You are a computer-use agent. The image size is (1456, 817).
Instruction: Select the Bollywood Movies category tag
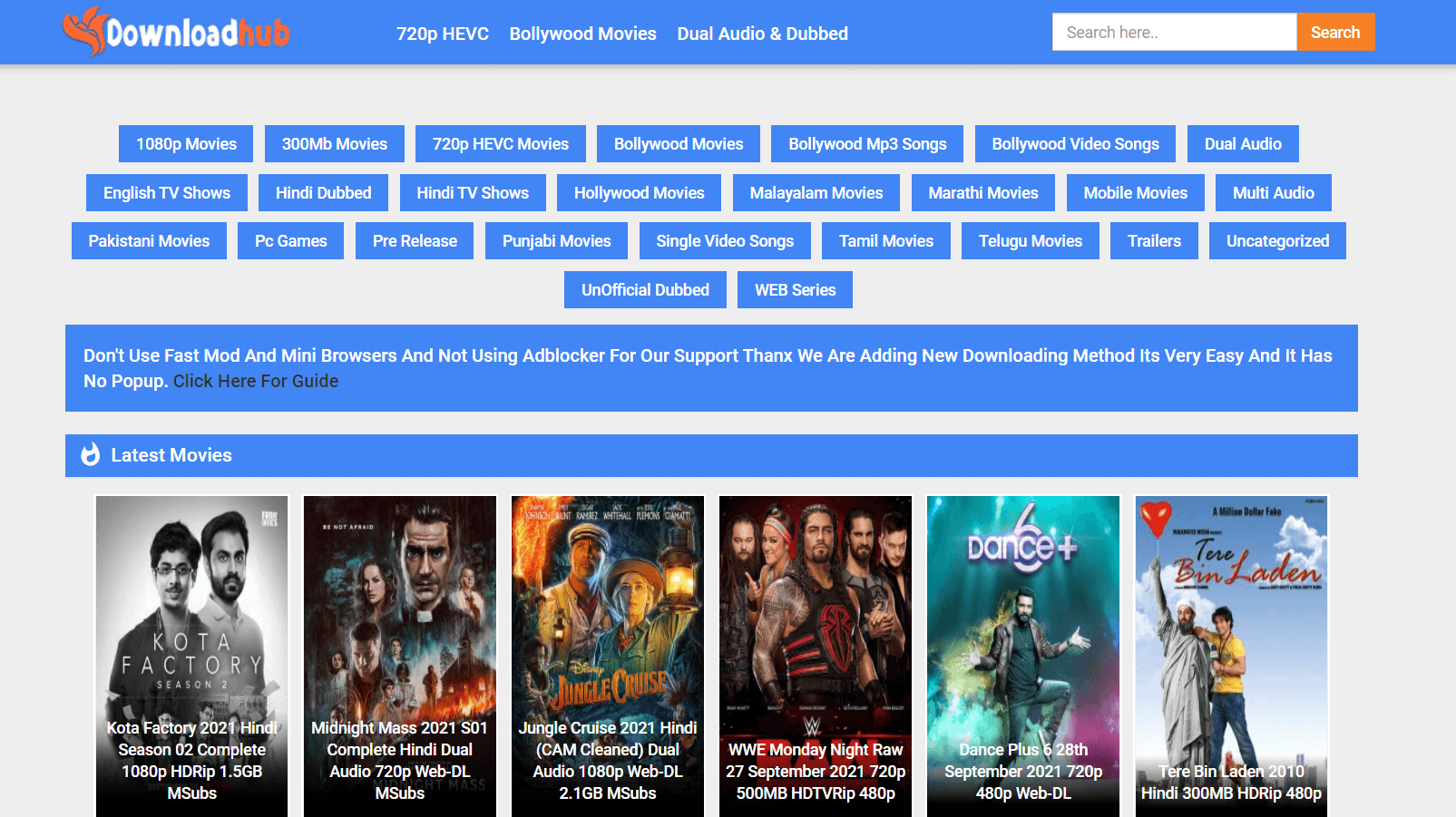679,144
